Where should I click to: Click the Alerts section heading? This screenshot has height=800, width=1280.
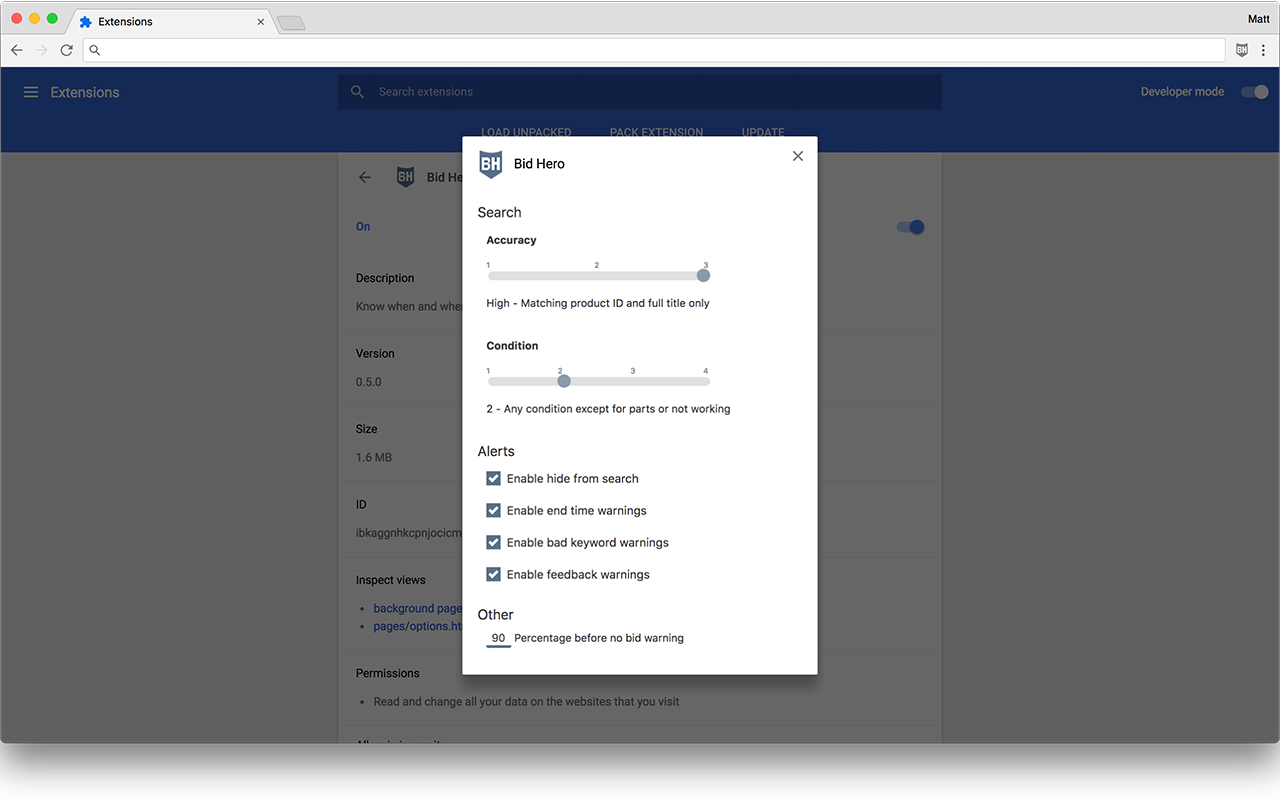(496, 452)
